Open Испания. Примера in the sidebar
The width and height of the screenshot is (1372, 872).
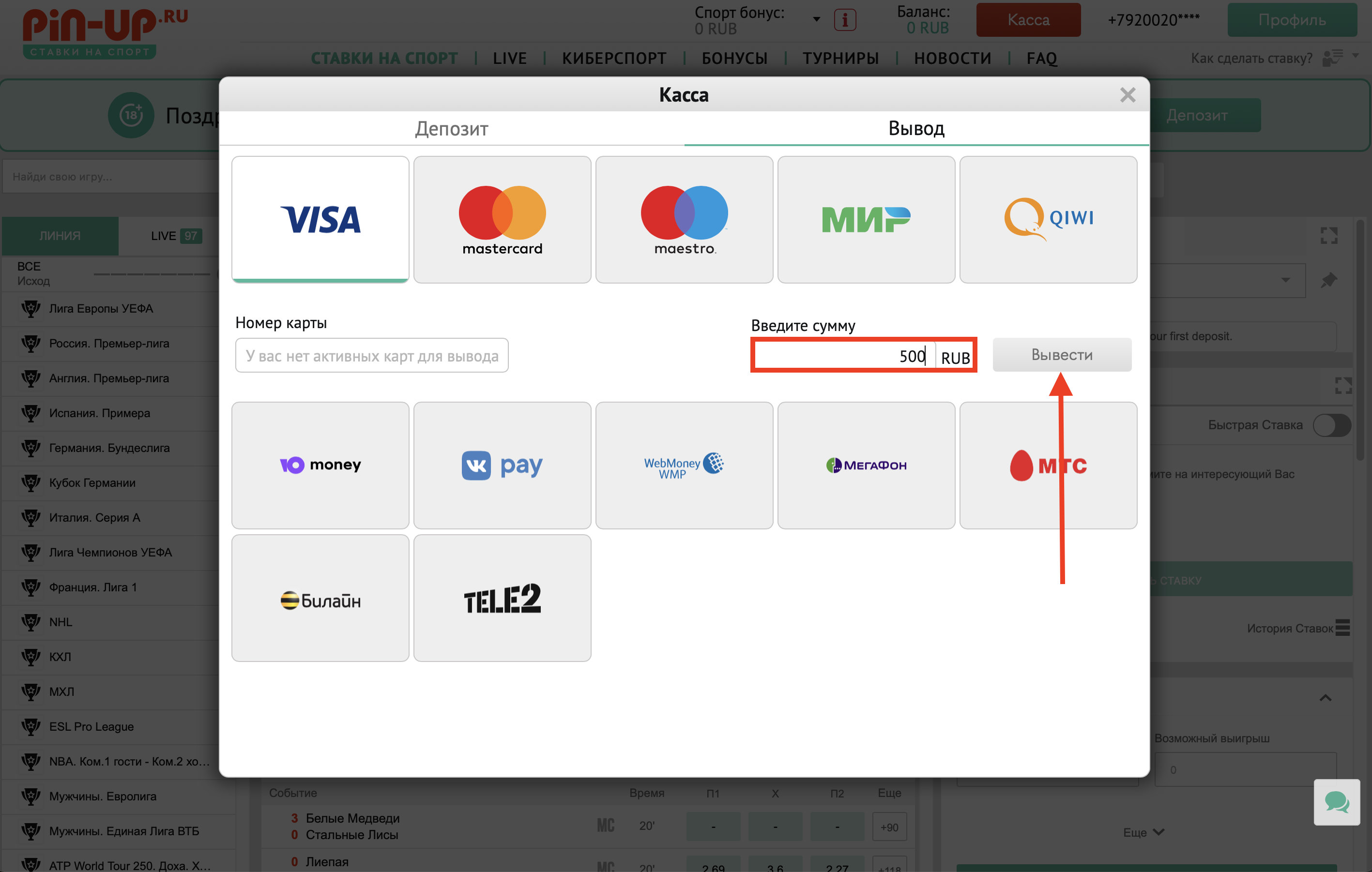point(99,413)
